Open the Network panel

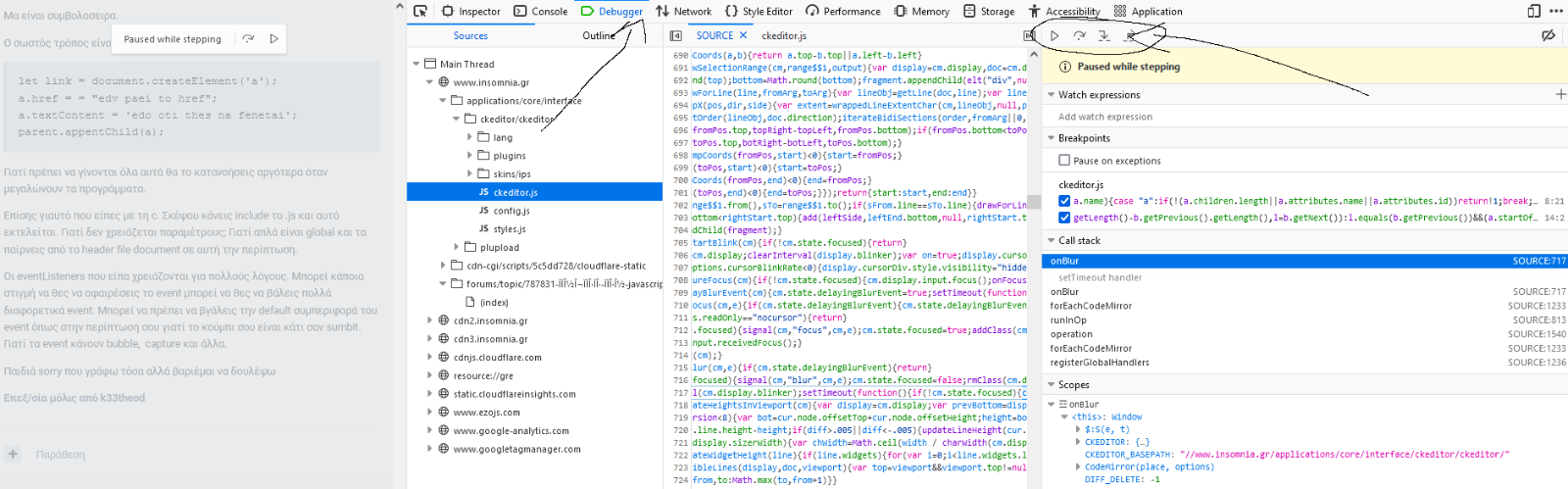click(x=684, y=12)
